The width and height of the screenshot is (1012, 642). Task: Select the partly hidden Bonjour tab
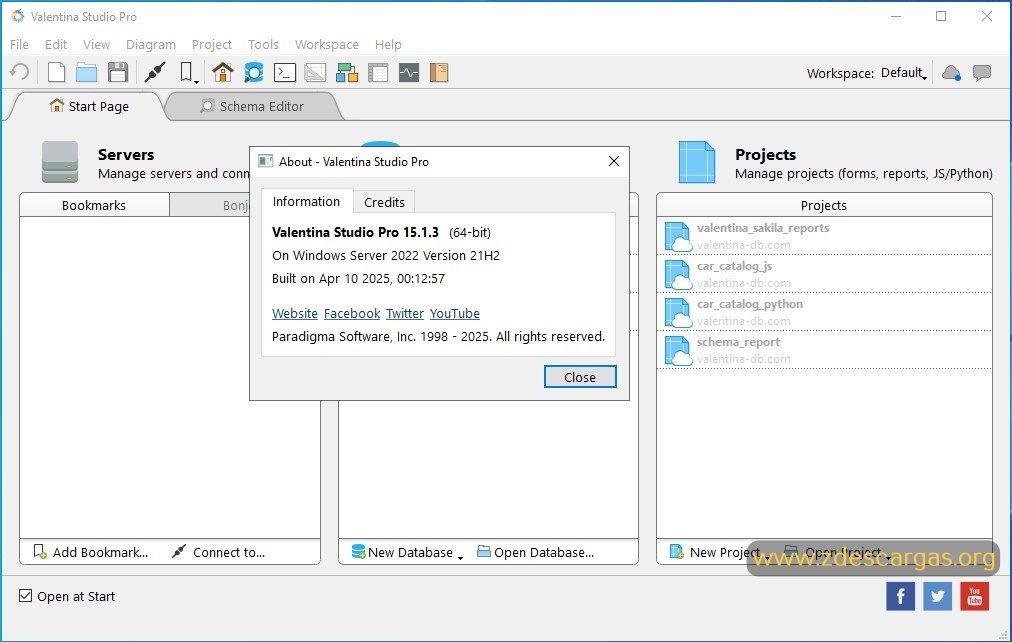click(x=210, y=205)
